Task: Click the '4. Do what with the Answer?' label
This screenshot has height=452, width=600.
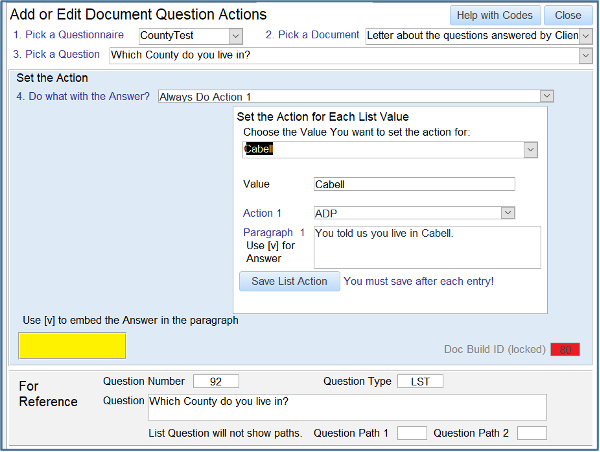Action: click(83, 96)
